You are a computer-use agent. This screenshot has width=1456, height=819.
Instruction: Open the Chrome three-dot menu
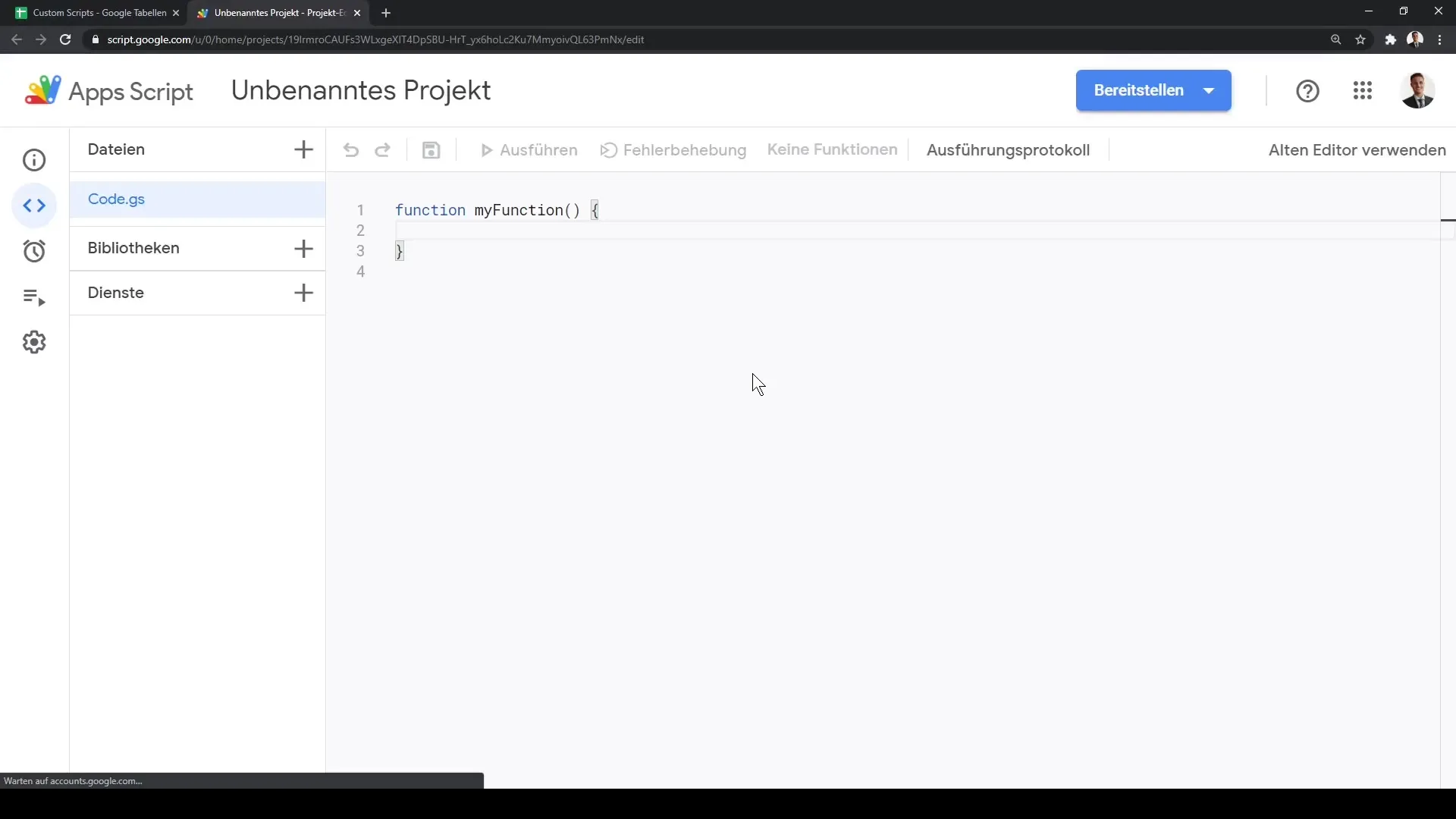[x=1439, y=39]
